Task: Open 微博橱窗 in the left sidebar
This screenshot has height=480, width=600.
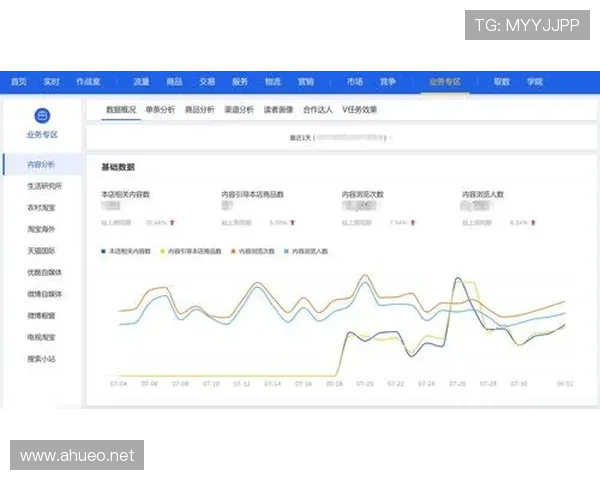Action: [x=41, y=316]
